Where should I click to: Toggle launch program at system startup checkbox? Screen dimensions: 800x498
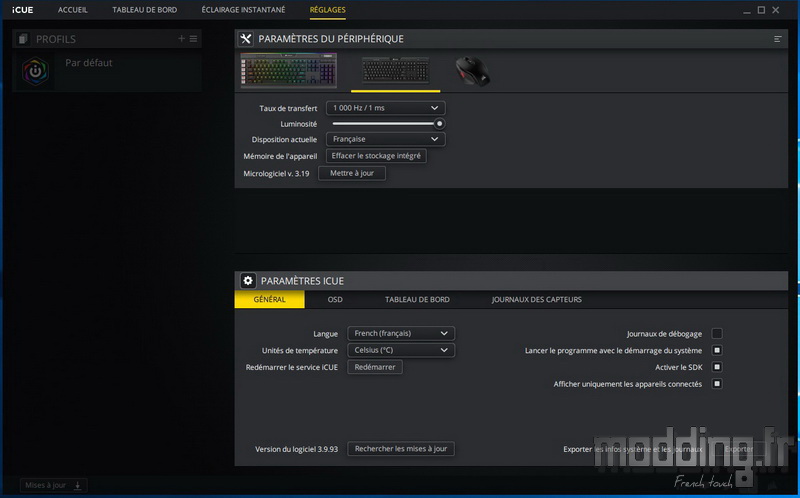(x=717, y=351)
